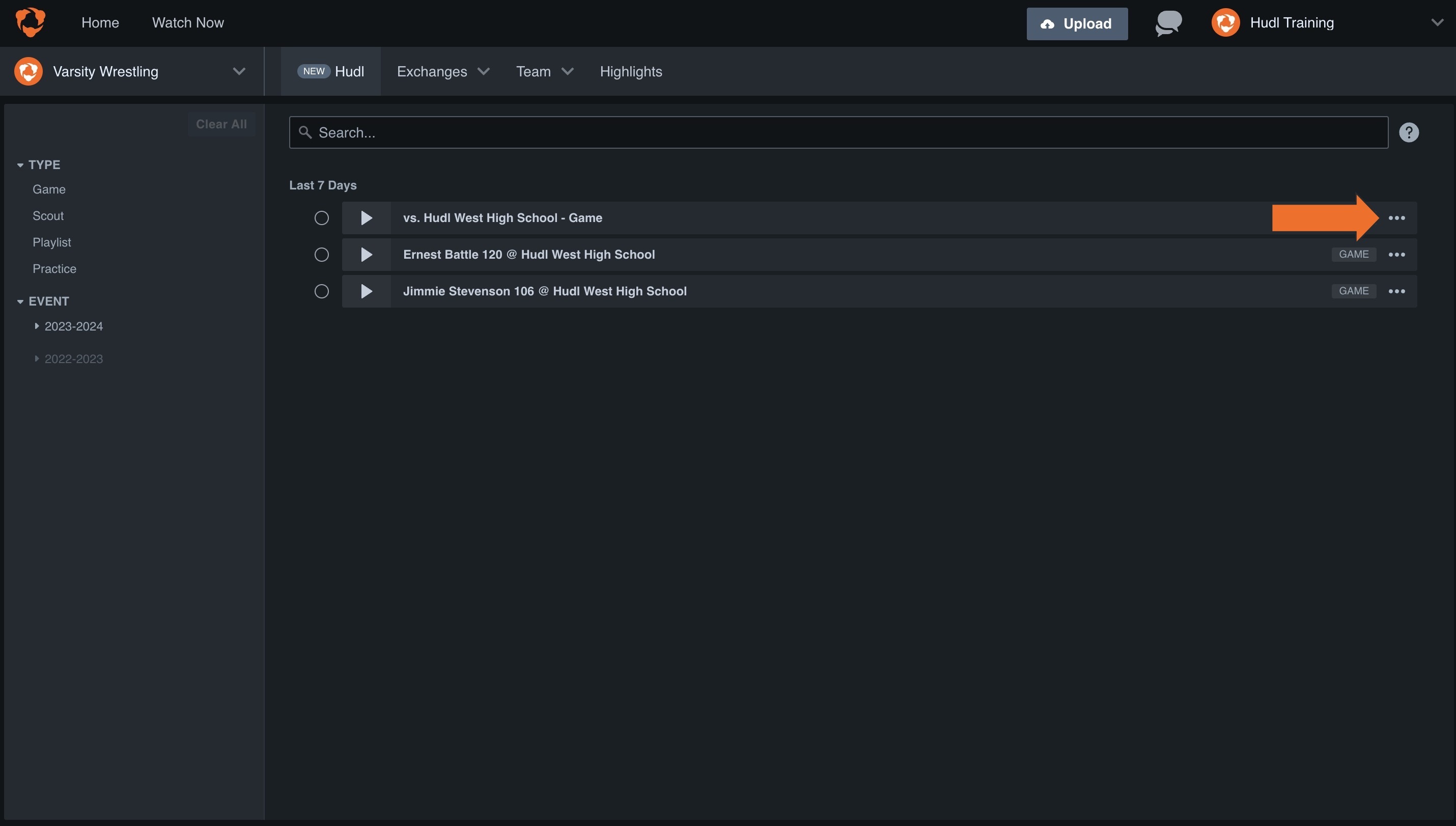This screenshot has width=1456, height=826.
Task: Open the messages chat bubble icon
Action: [1168, 23]
